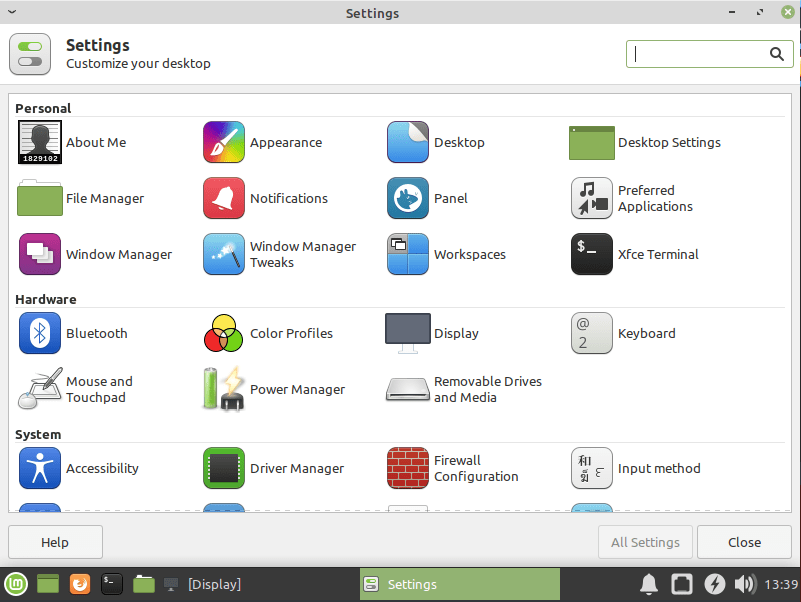Open the Xfce Terminal preferences icon
The height and width of the screenshot is (602, 801).
click(591, 254)
